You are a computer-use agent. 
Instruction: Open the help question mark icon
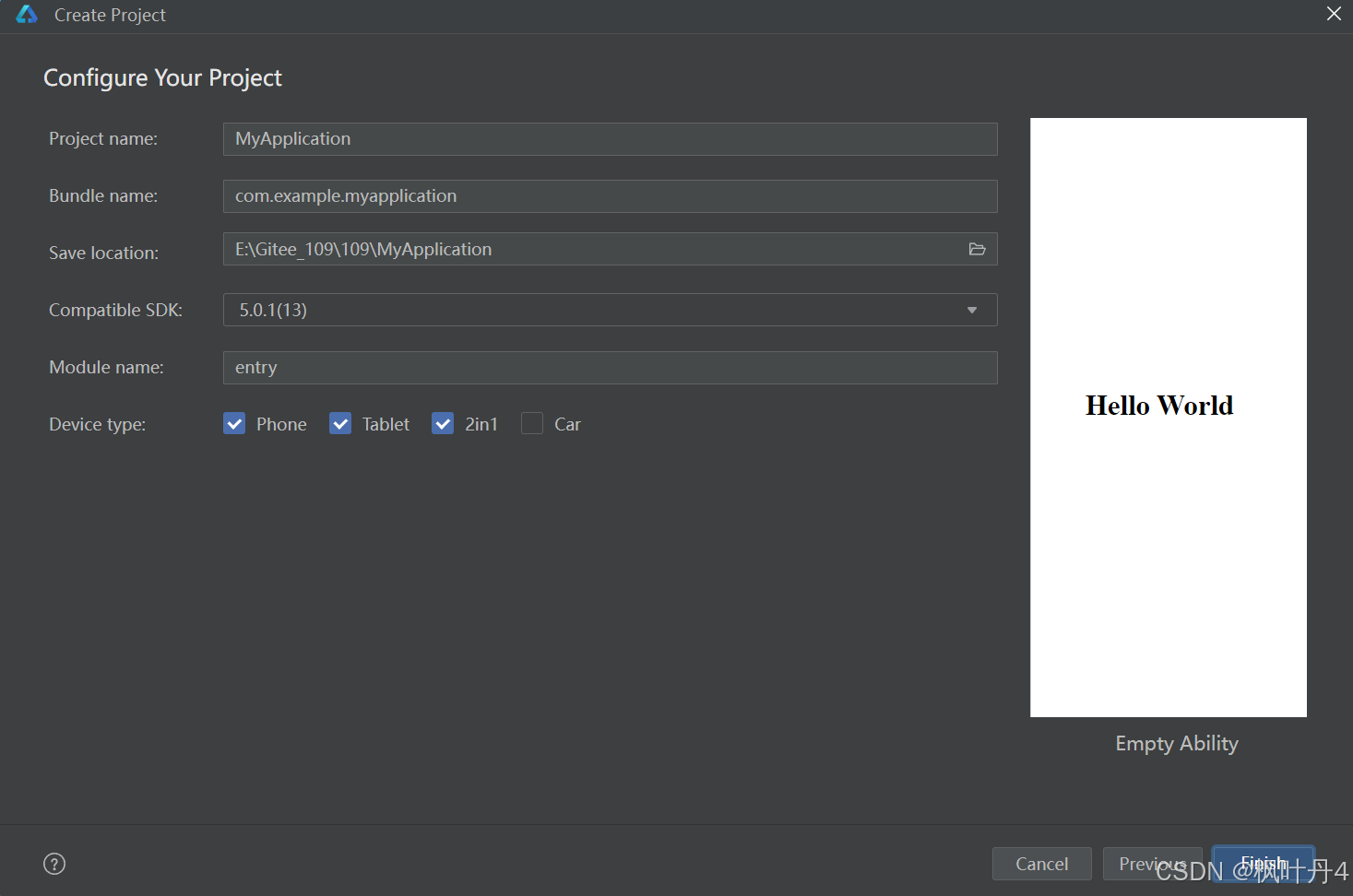coord(54,864)
